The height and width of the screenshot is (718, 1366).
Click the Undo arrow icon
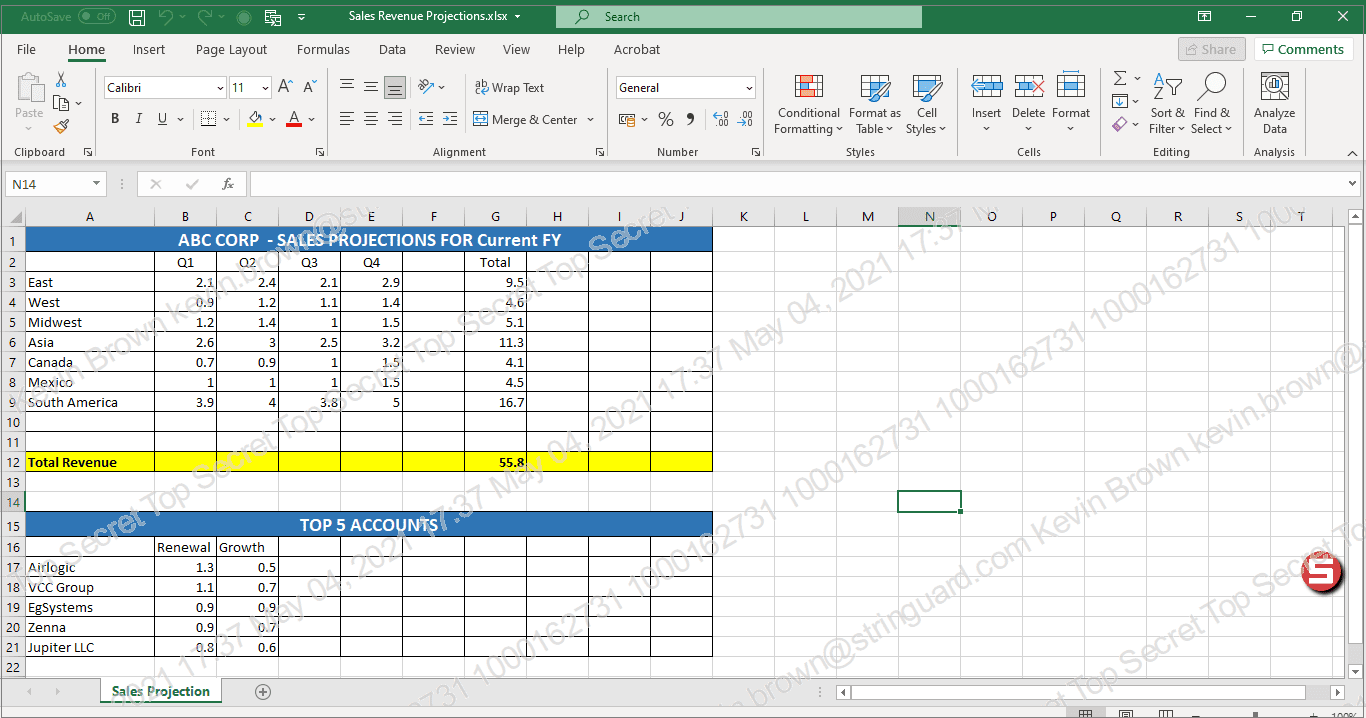point(166,17)
